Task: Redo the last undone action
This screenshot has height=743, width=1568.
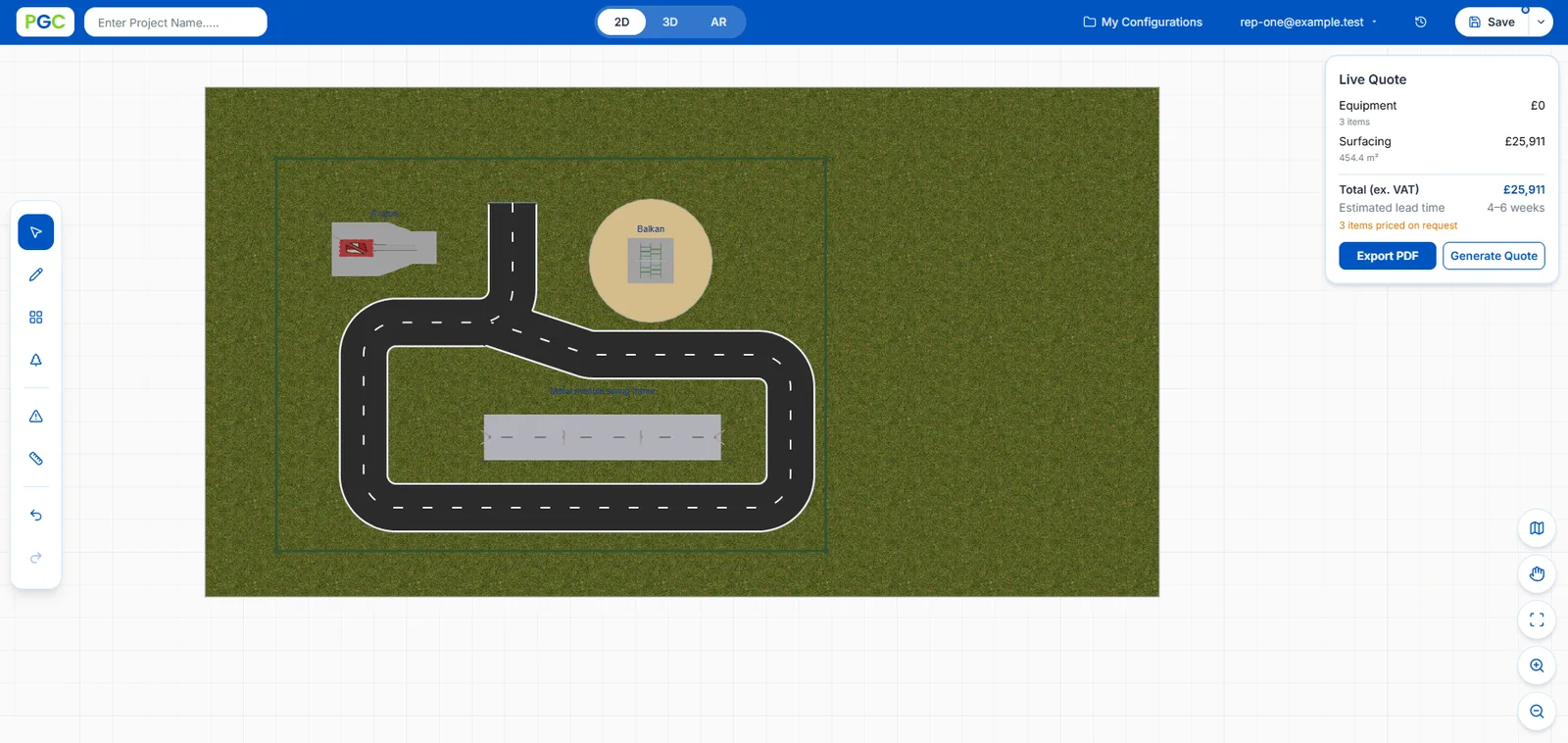Action: (x=36, y=558)
